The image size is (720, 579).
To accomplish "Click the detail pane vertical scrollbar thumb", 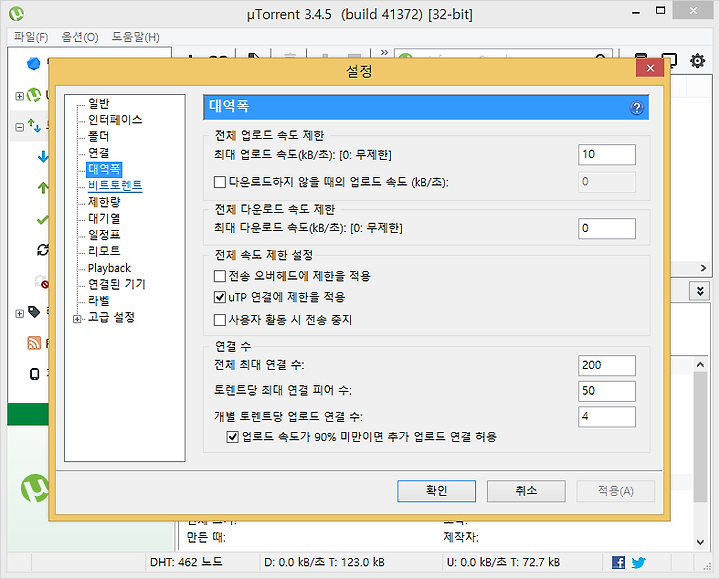I will click(700, 437).
